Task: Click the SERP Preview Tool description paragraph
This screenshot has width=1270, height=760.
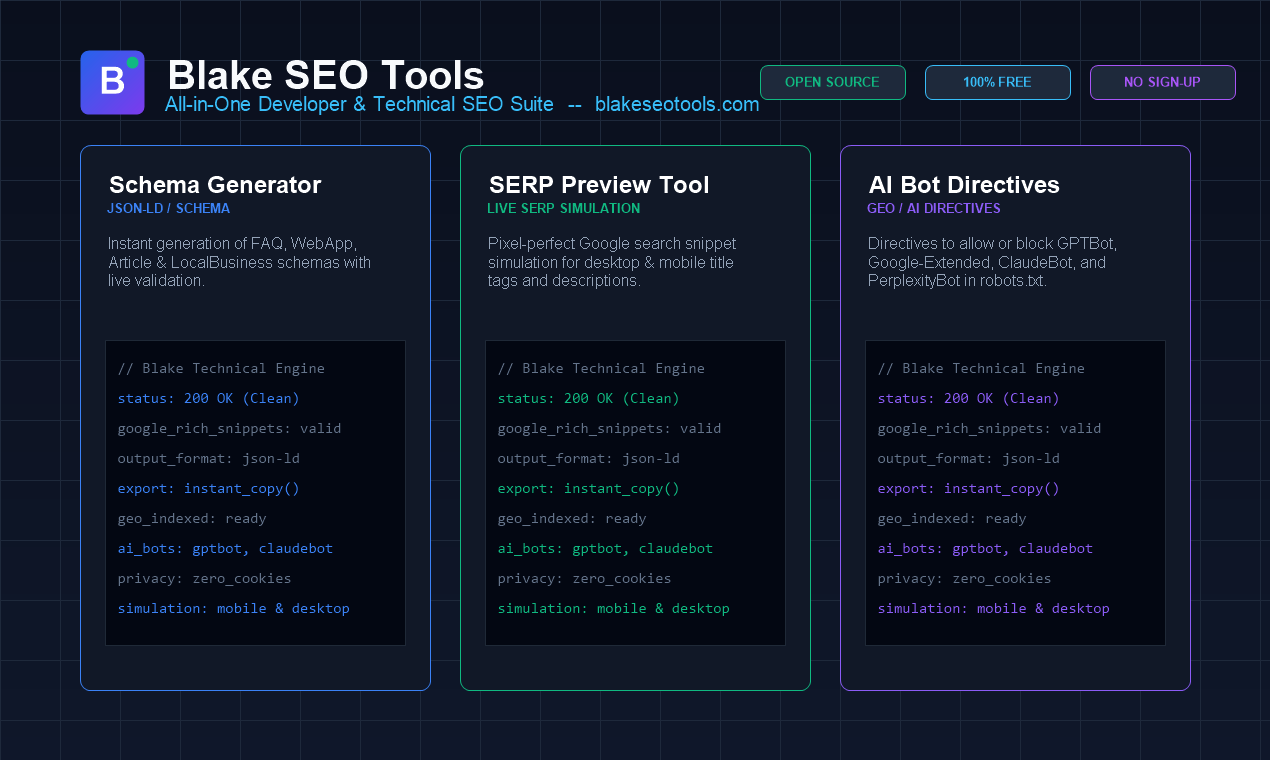Action: [612, 262]
